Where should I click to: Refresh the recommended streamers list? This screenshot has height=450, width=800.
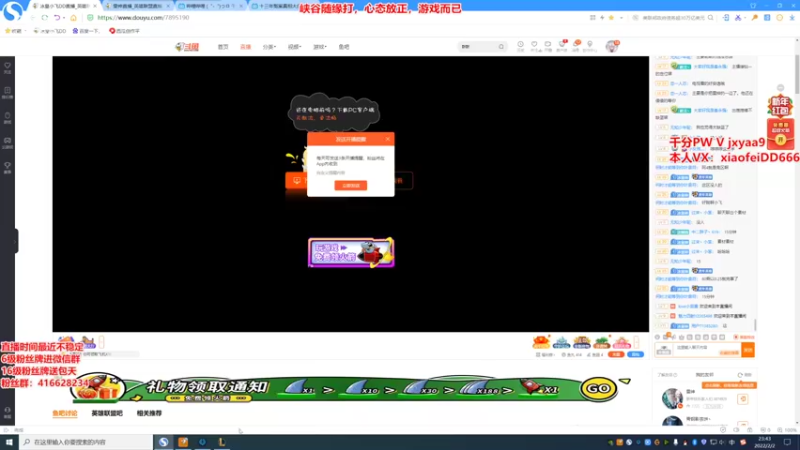[744, 375]
